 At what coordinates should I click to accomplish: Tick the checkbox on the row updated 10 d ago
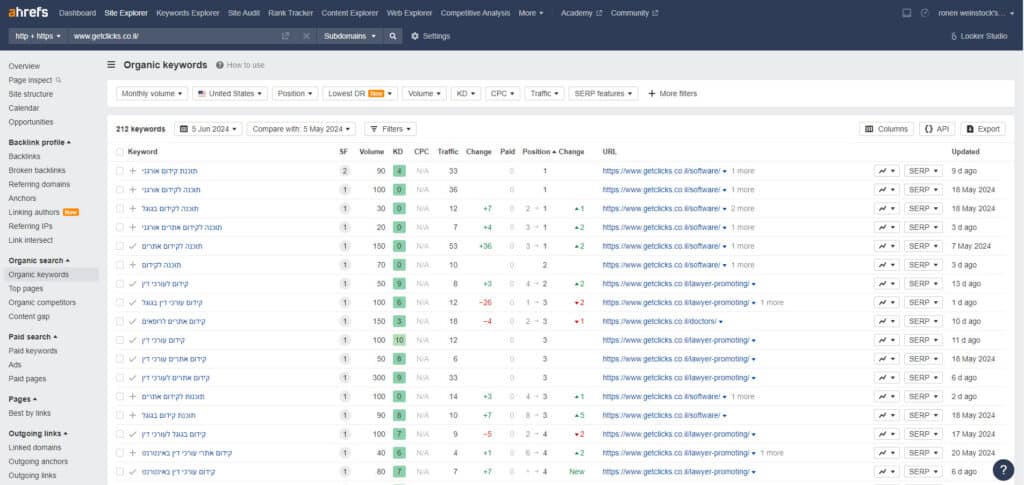(x=120, y=321)
